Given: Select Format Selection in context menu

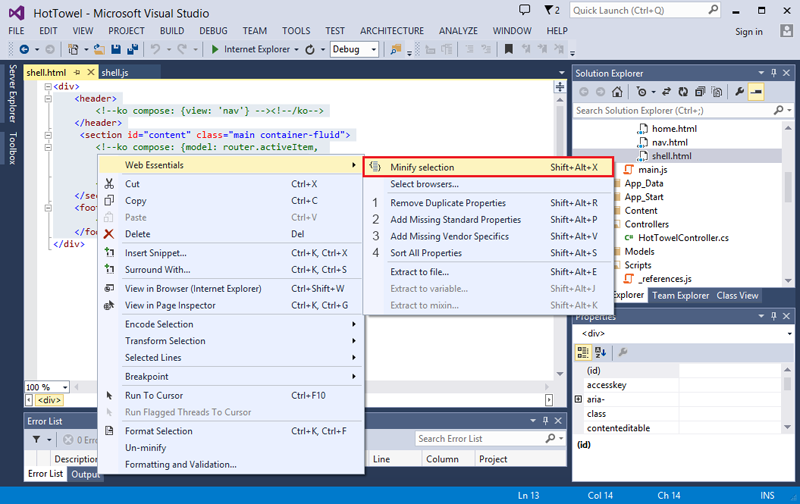Looking at the screenshot, I should point(232,431).
